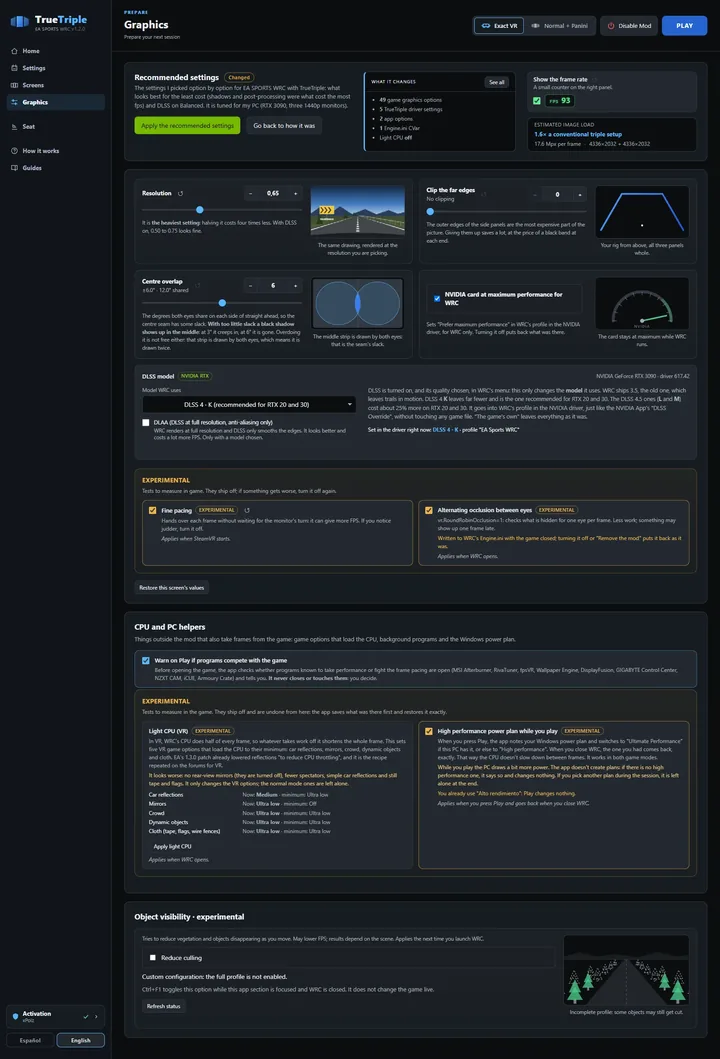
Task: Increase Clip the far edges value
Action: (x=580, y=195)
